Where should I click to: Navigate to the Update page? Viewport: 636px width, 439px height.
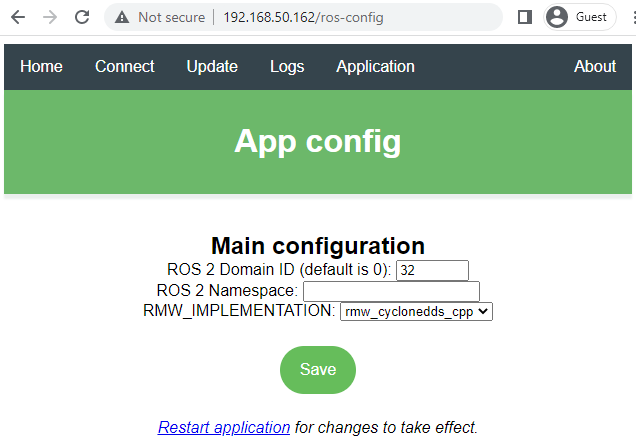(212, 67)
